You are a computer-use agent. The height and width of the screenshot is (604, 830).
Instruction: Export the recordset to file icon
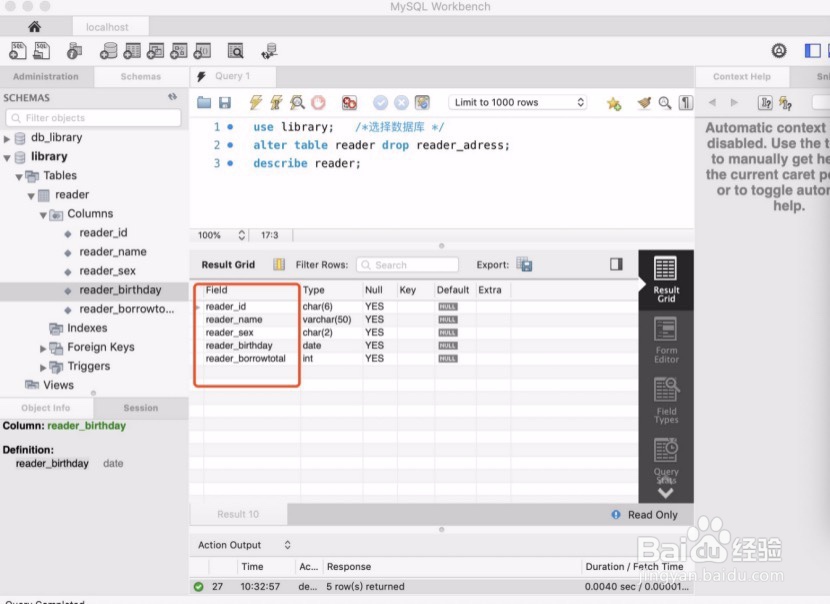coord(524,264)
